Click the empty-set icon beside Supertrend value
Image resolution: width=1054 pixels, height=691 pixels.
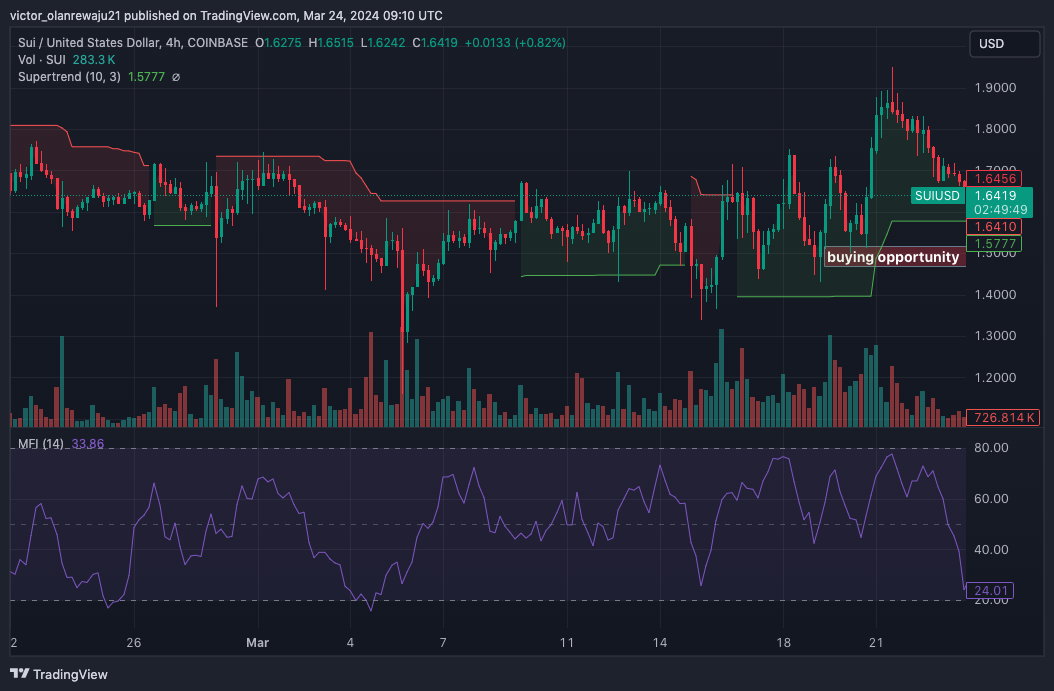[x=176, y=77]
